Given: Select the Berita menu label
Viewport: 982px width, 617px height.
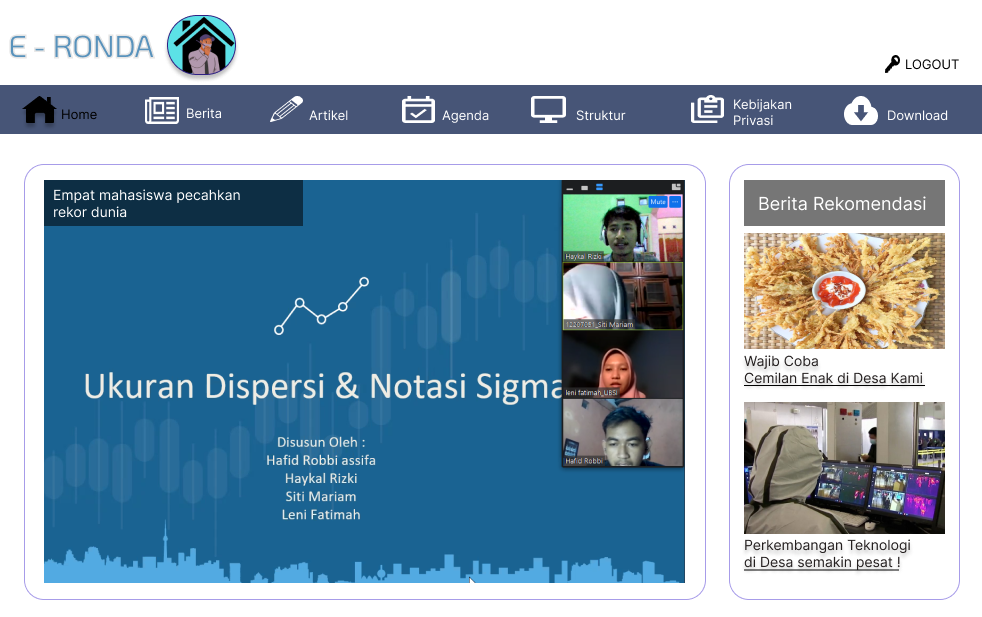Looking at the screenshot, I should pos(204,114).
